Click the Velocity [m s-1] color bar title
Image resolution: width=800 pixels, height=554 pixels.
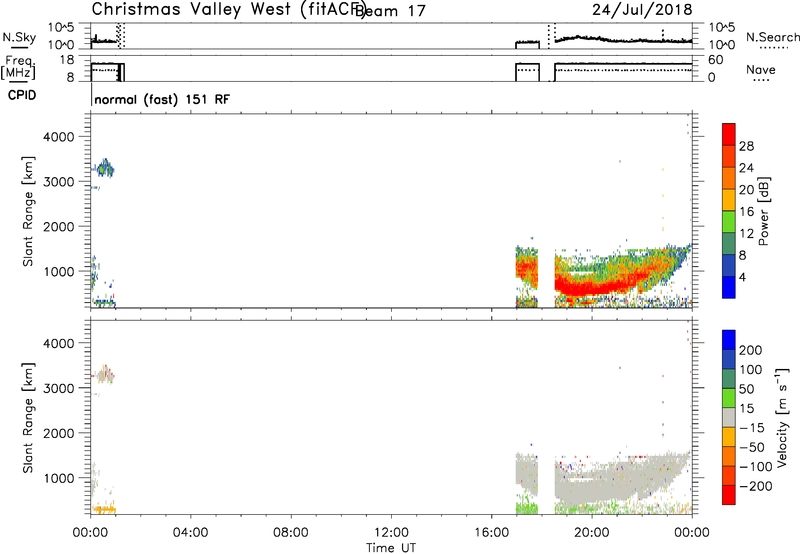(x=782, y=417)
